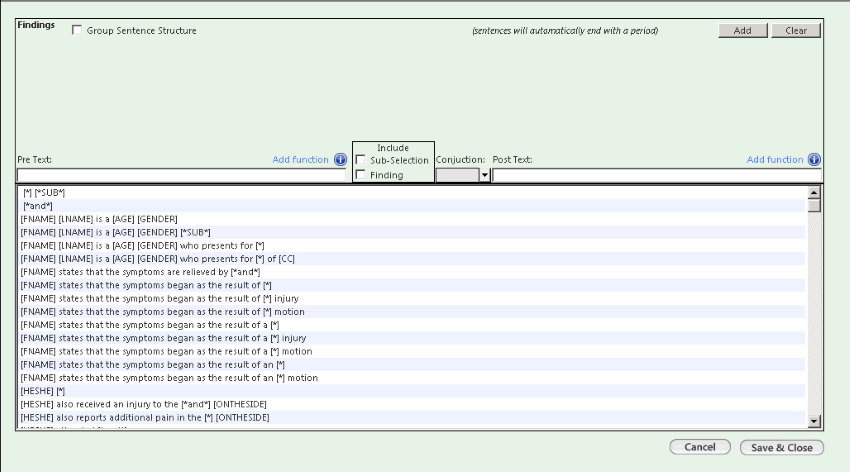Click the info icon beside Post Text Add function
This screenshot has width=850, height=472.
pos(814,160)
